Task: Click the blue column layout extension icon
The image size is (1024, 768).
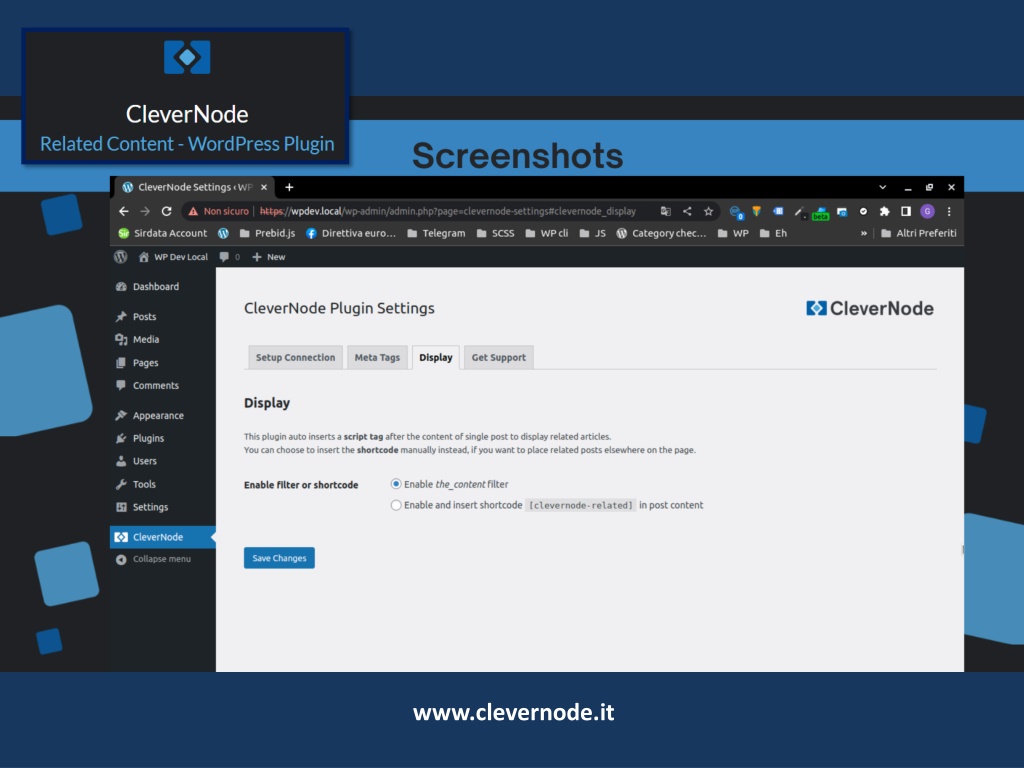Action: tap(778, 211)
